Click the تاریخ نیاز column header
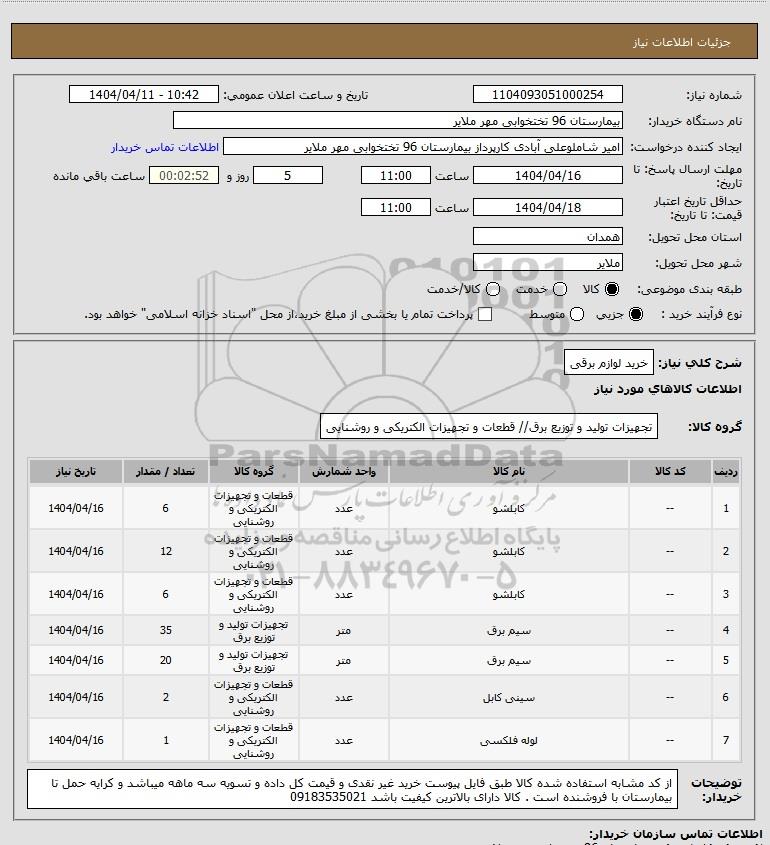 pyautogui.click(x=75, y=472)
